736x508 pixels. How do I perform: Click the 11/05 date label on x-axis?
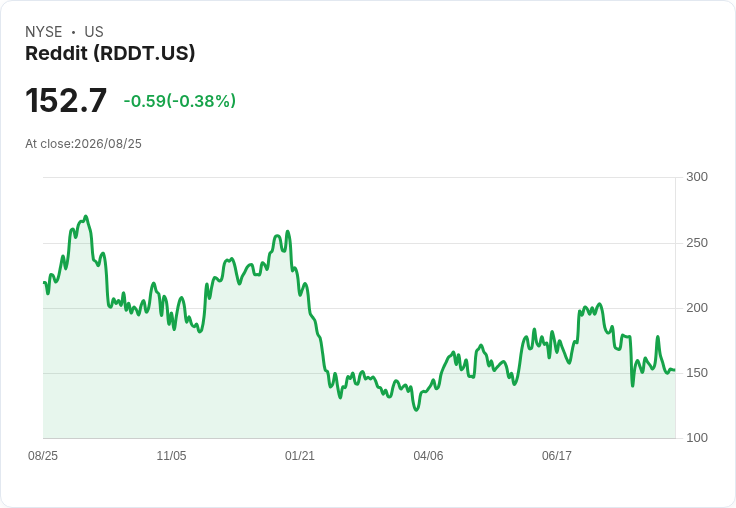point(171,455)
